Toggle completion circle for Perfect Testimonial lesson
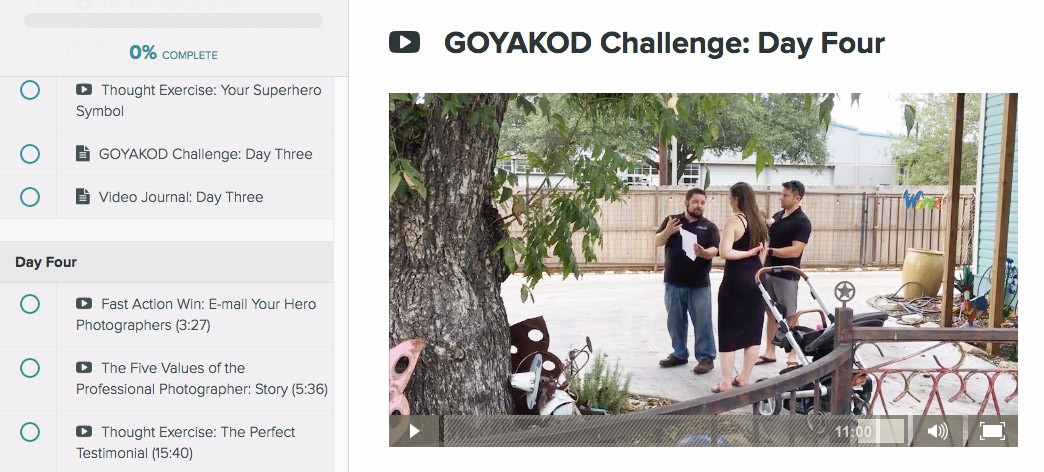The image size is (1044, 472). [29, 432]
